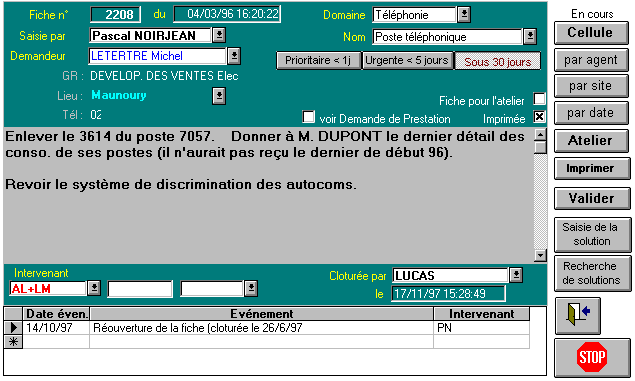
Task: Click the DEVELOP. DES VENTES Elec text
Action: click(164, 76)
